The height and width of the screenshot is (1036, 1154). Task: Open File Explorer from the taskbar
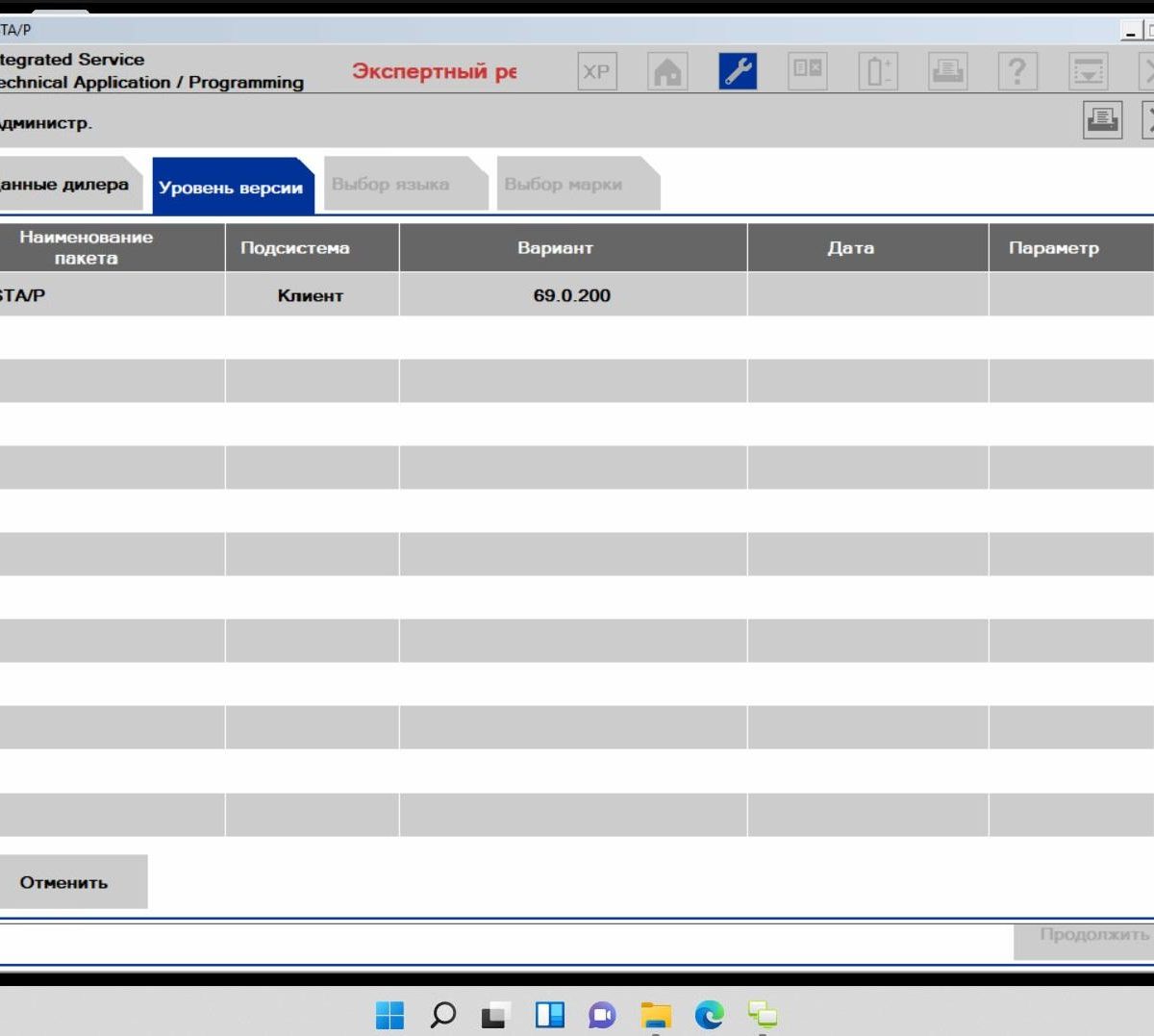656,1015
